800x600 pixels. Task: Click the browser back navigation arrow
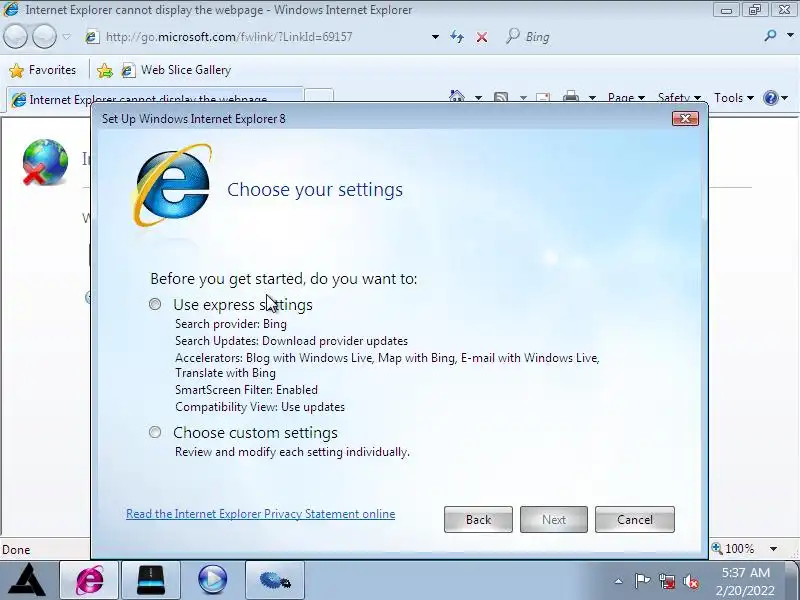pyautogui.click(x=15, y=37)
